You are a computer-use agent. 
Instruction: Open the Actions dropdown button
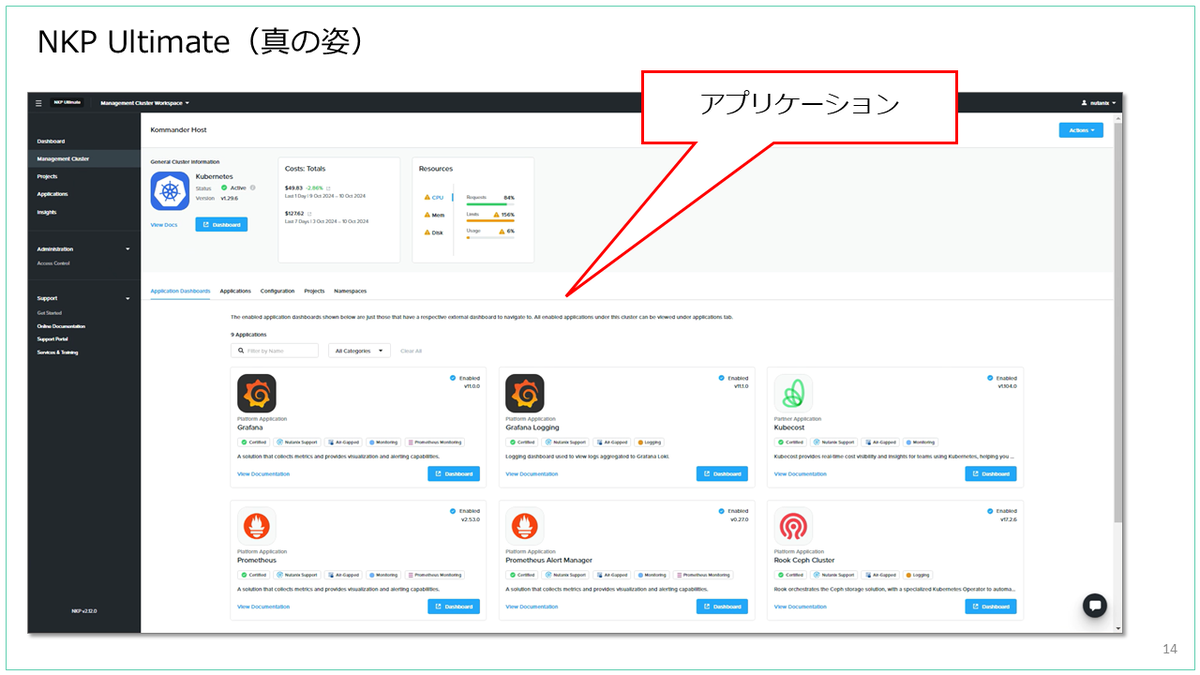1081,130
